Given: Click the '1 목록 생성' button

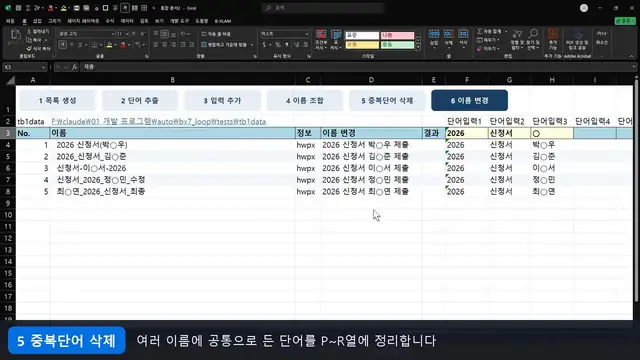Looking at the screenshot, I should (x=58, y=100).
